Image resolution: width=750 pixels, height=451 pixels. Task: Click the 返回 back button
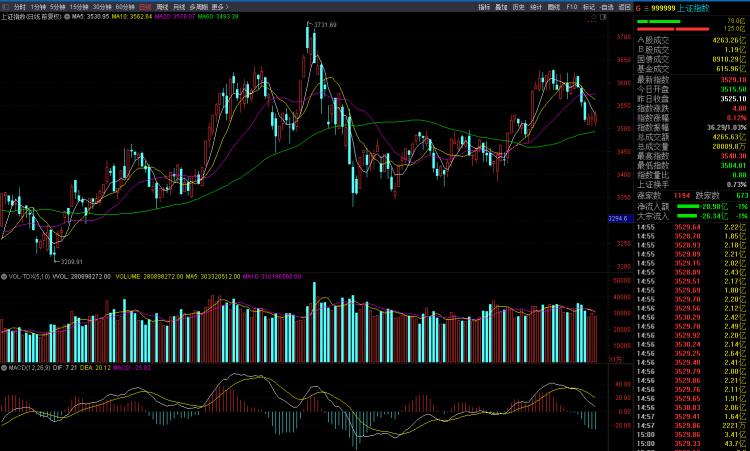point(623,6)
